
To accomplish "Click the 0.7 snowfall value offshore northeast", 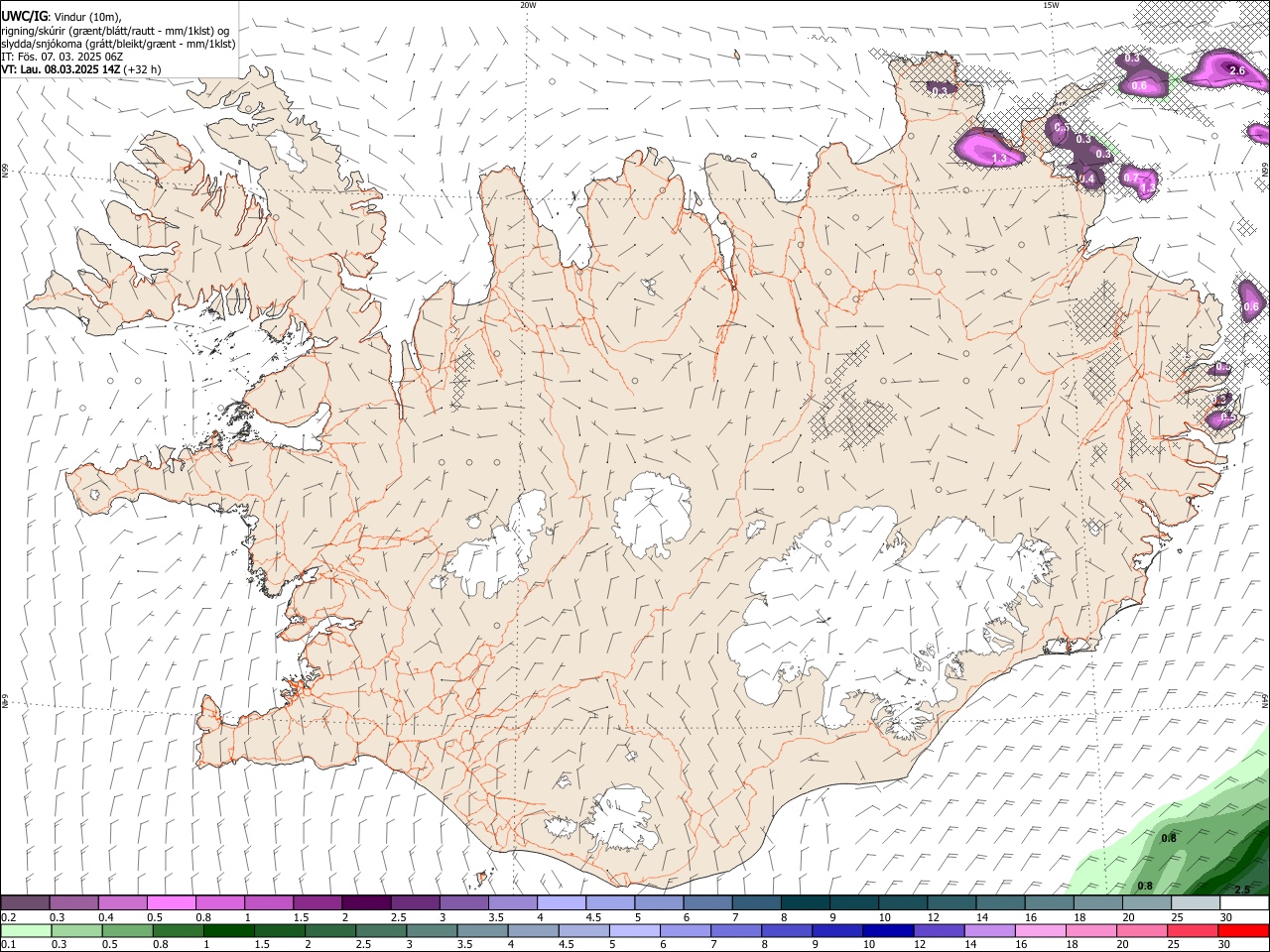I will click(x=1130, y=177).
